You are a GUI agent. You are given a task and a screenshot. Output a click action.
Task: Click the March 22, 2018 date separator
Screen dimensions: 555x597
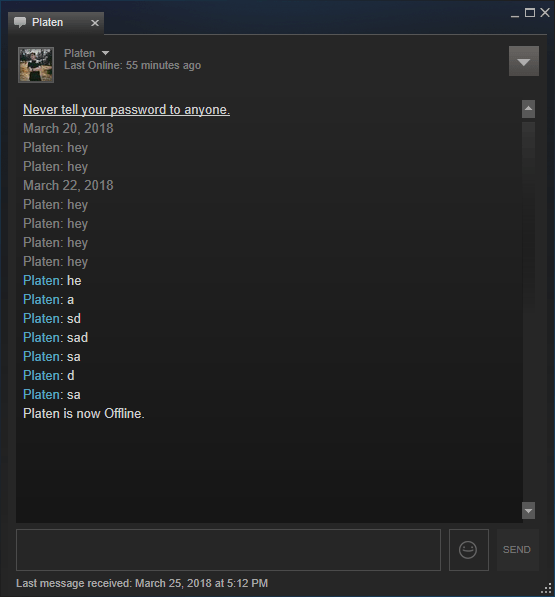tap(68, 185)
